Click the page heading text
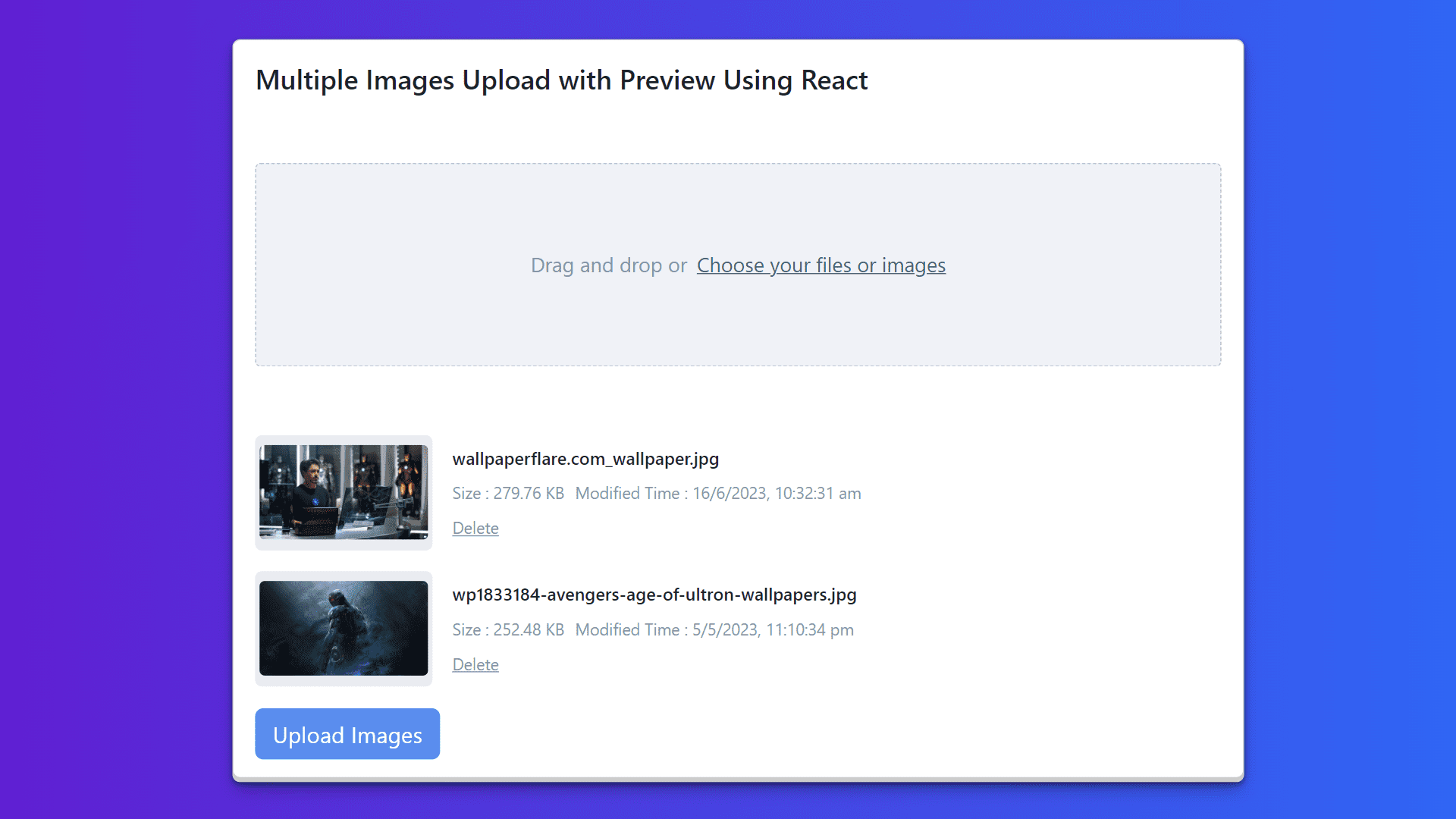This screenshot has width=1456, height=819. (561, 80)
